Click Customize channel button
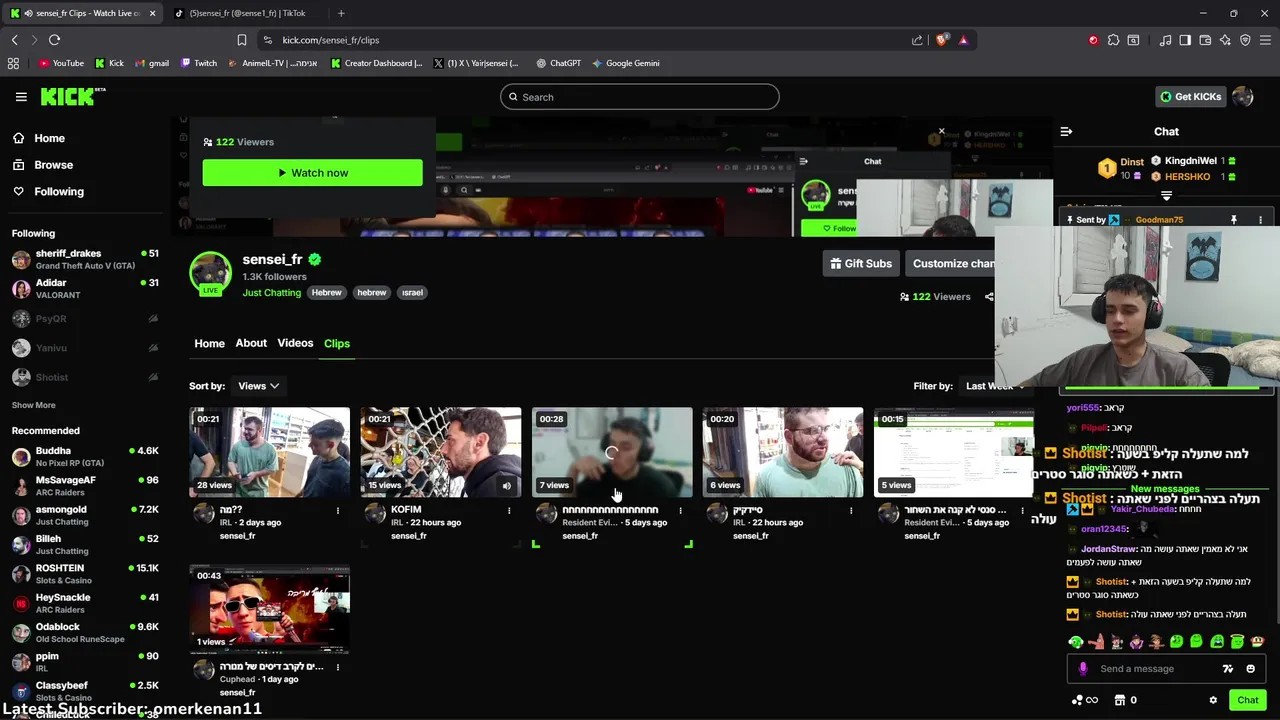Viewport: 1280px width, 720px height. 949,264
